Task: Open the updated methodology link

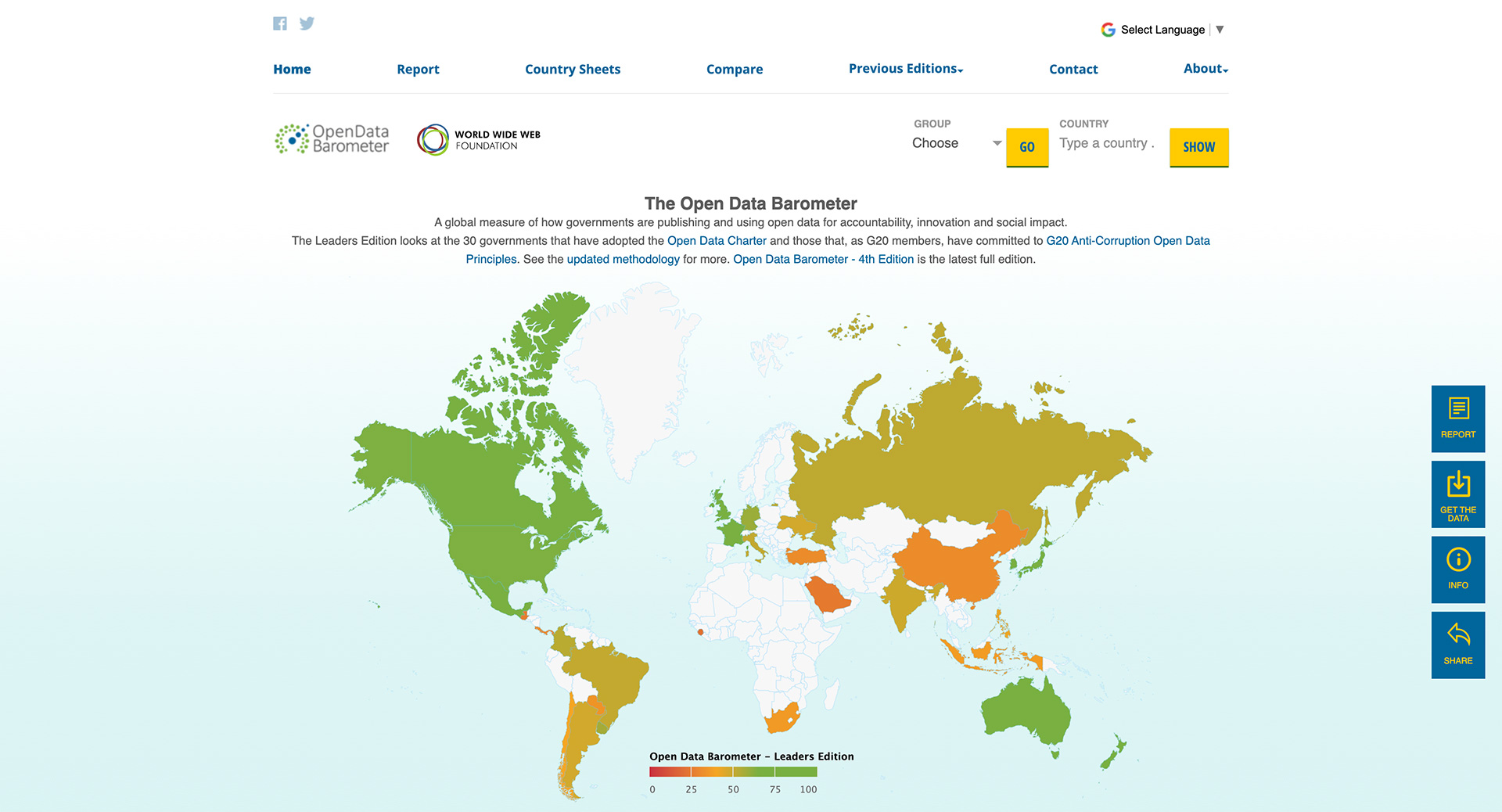Action: point(623,259)
